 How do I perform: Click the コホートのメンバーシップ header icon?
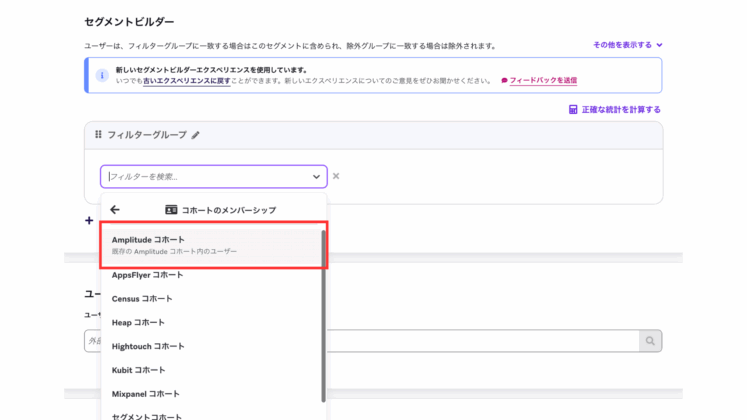[x=171, y=210]
